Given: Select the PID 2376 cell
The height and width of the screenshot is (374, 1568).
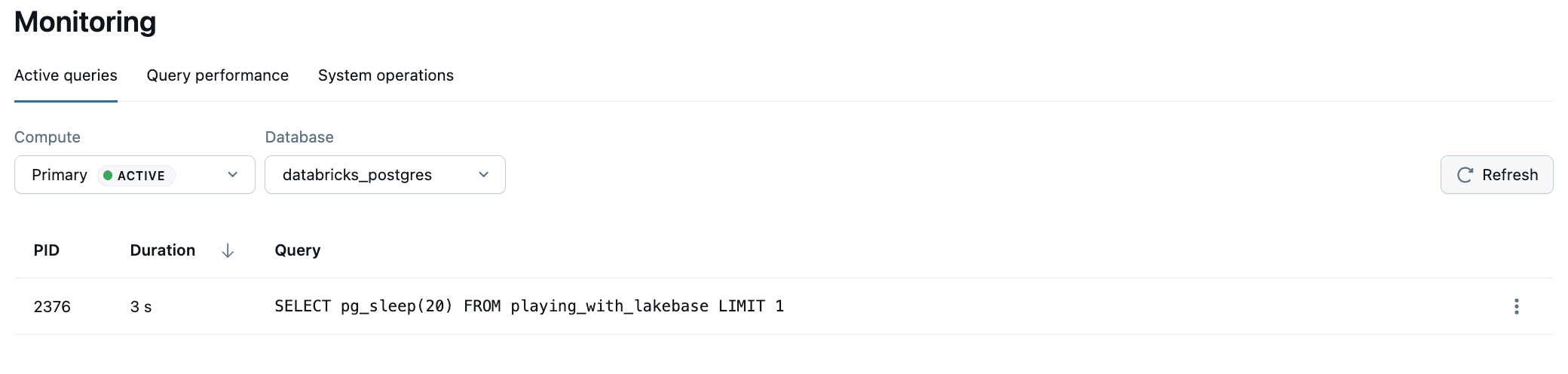Looking at the screenshot, I should [52, 307].
